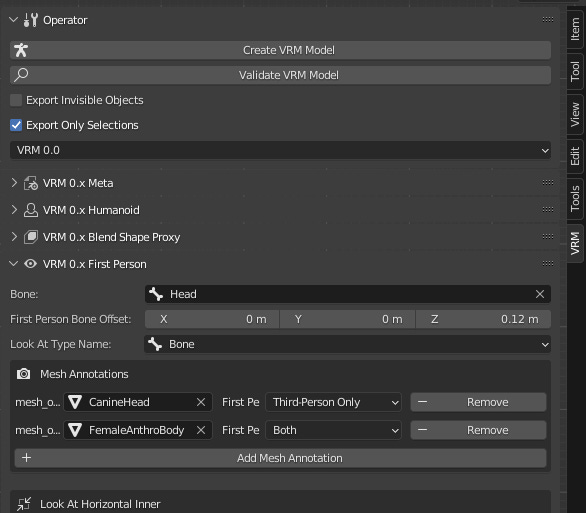Switch to the View sidebar tab
The height and width of the screenshot is (513, 586).
pyautogui.click(x=575, y=114)
